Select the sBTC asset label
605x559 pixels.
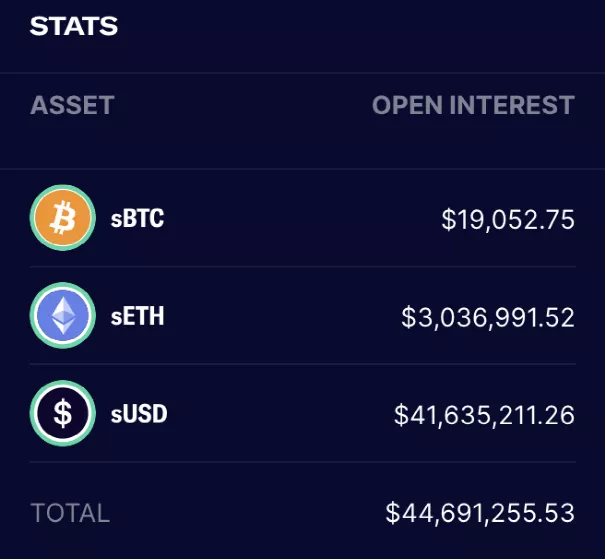click(x=137, y=218)
